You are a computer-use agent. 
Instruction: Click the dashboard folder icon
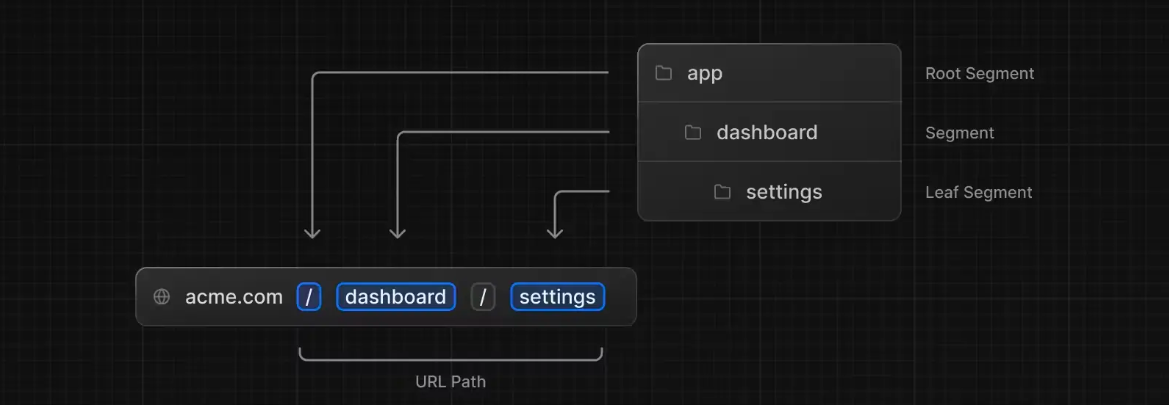pos(693,133)
